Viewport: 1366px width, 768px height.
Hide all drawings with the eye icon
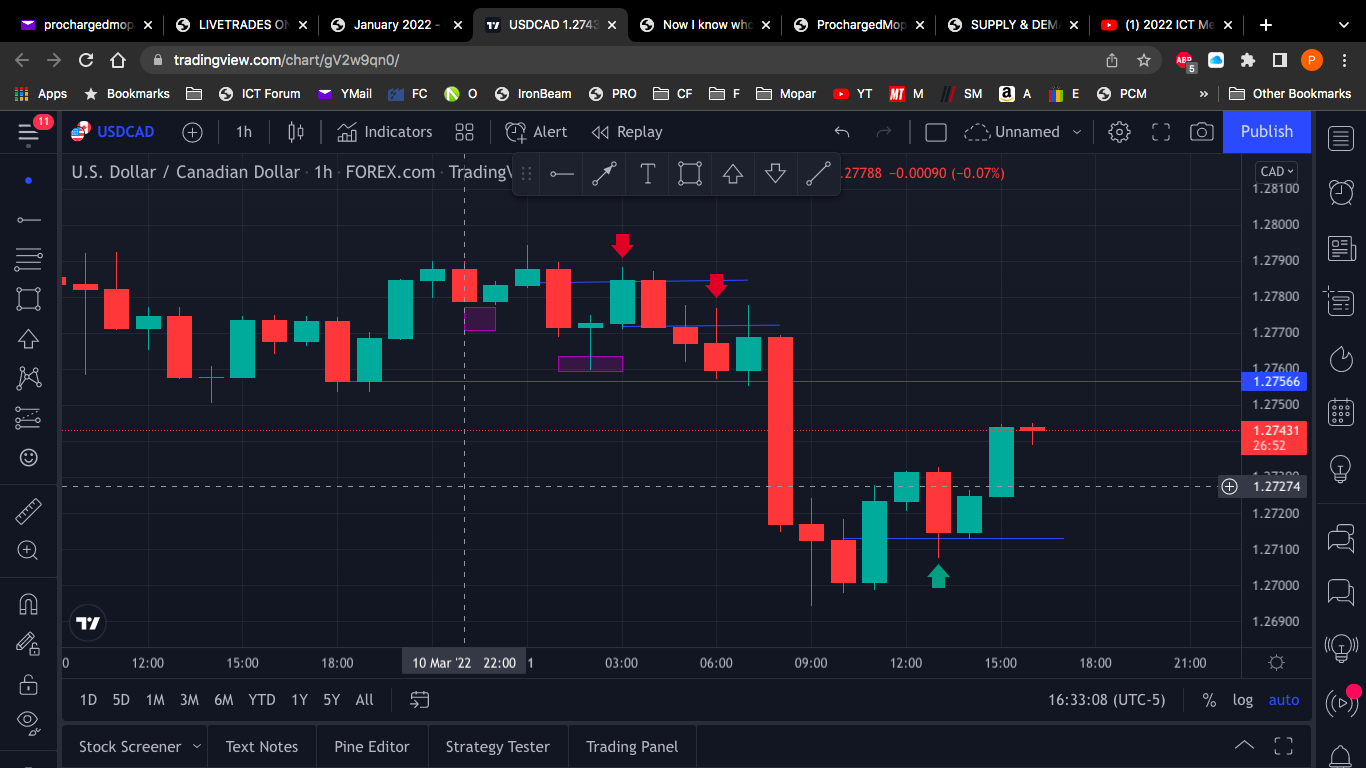coord(28,720)
